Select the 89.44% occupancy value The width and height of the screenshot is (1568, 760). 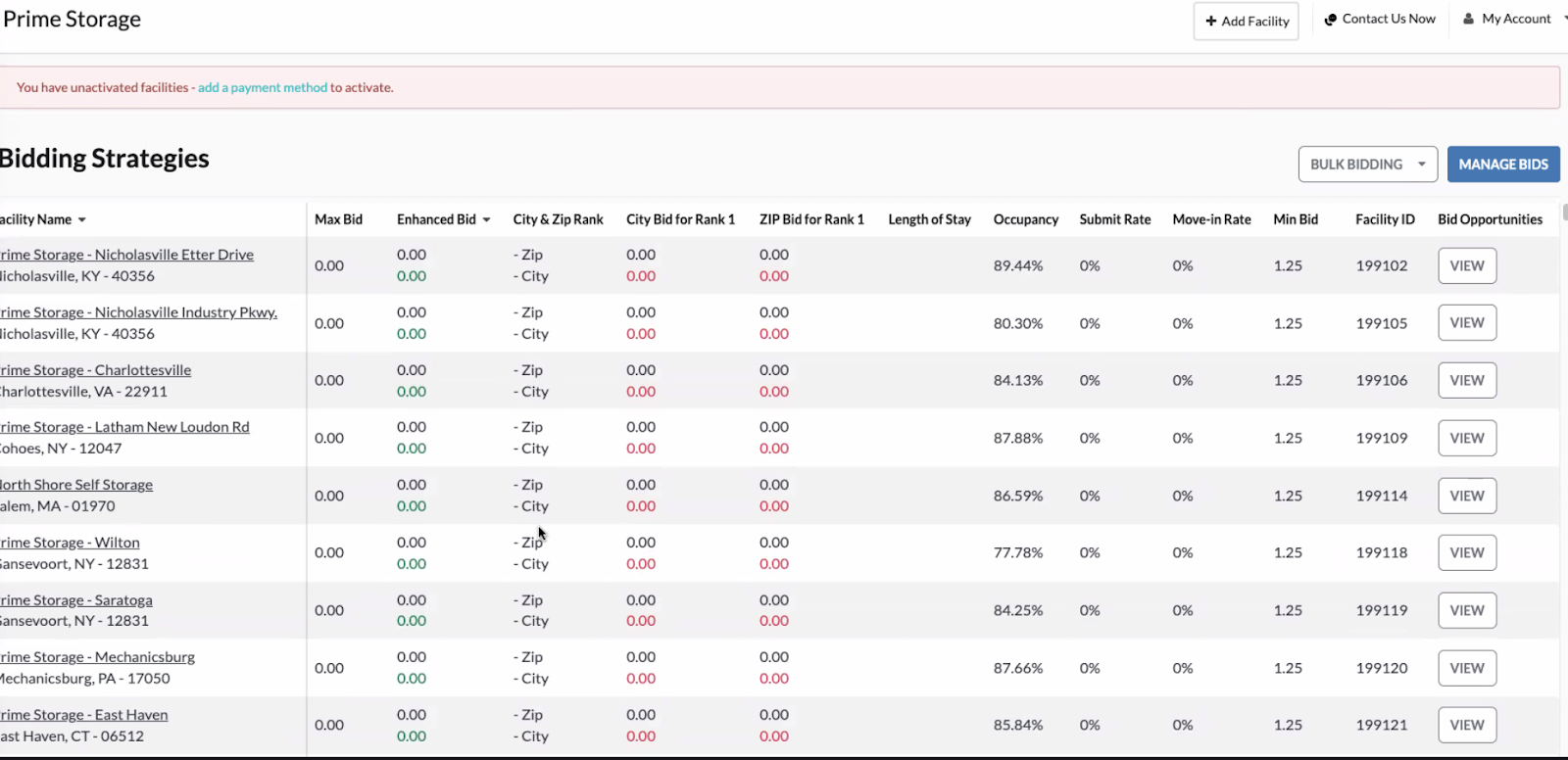tap(1018, 265)
